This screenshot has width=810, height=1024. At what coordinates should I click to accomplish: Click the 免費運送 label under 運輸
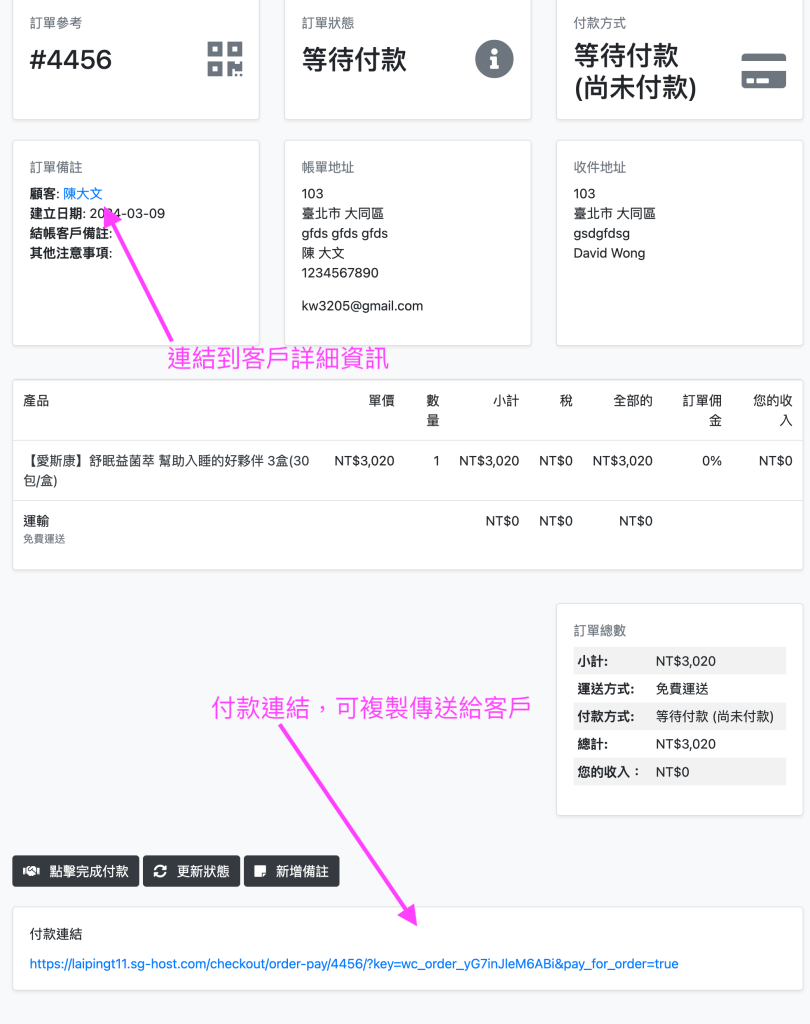(44, 539)
